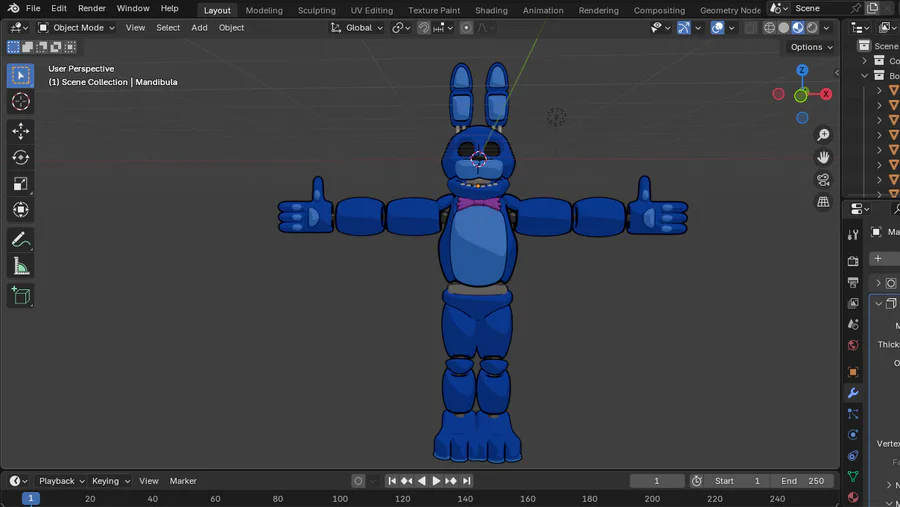The width and height of the screenshot is (900, 507).
Task: Open the View Layer properties tab
Action: coord(853,303)
